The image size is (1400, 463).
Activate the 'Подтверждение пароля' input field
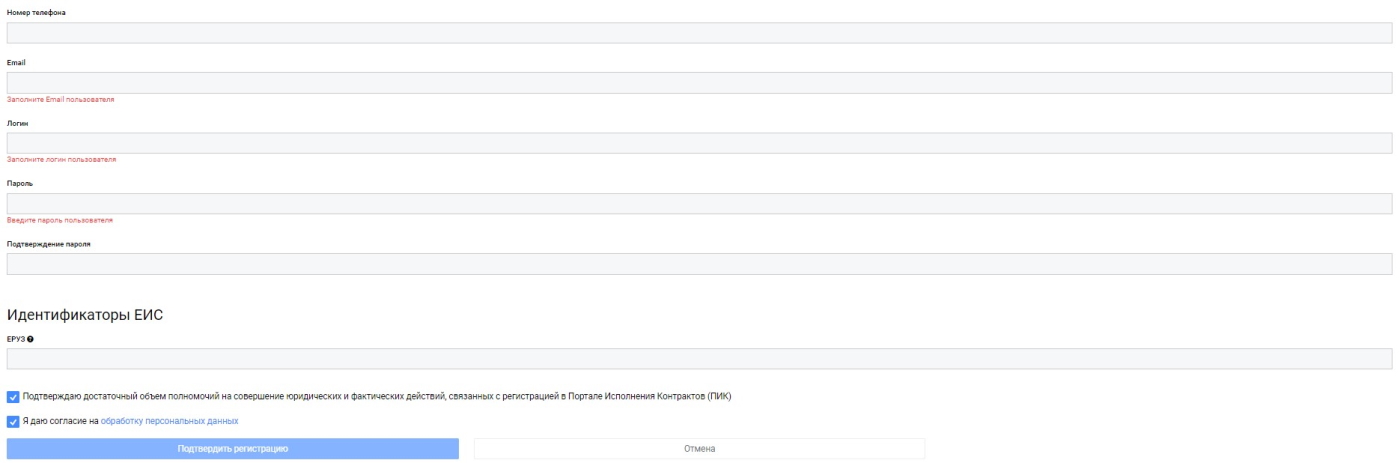700,264
